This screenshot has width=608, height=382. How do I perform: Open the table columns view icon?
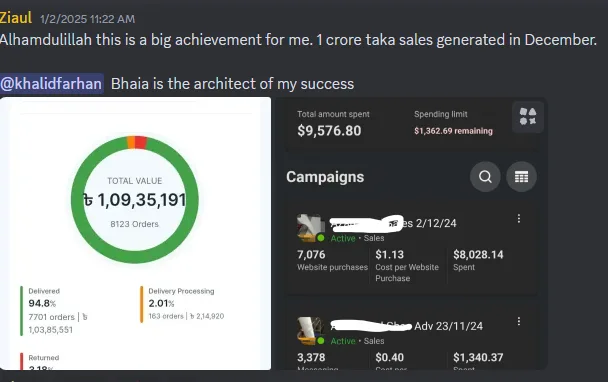521,177
